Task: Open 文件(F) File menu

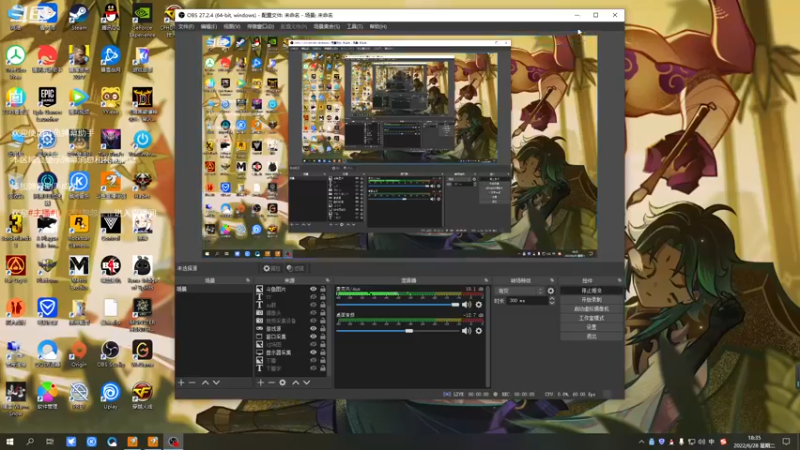Action: pos(186,27)
